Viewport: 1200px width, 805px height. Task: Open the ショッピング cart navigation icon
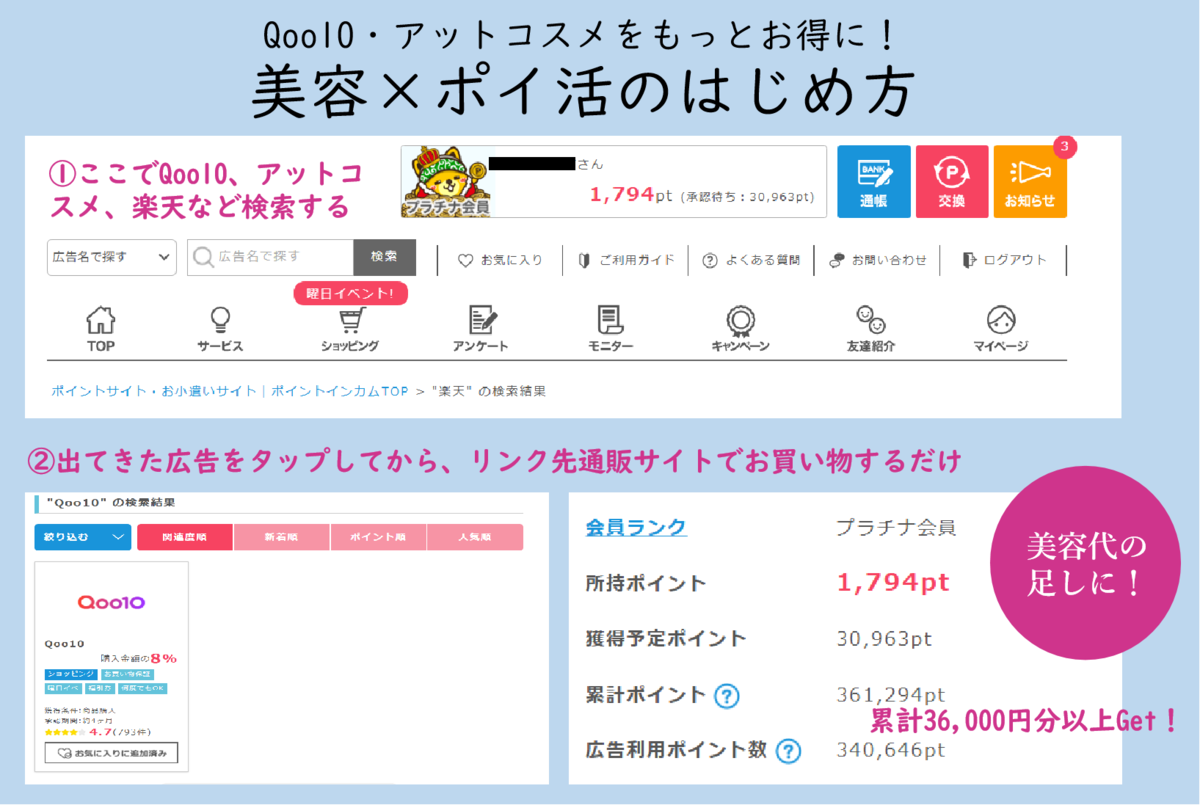point(349,330)
